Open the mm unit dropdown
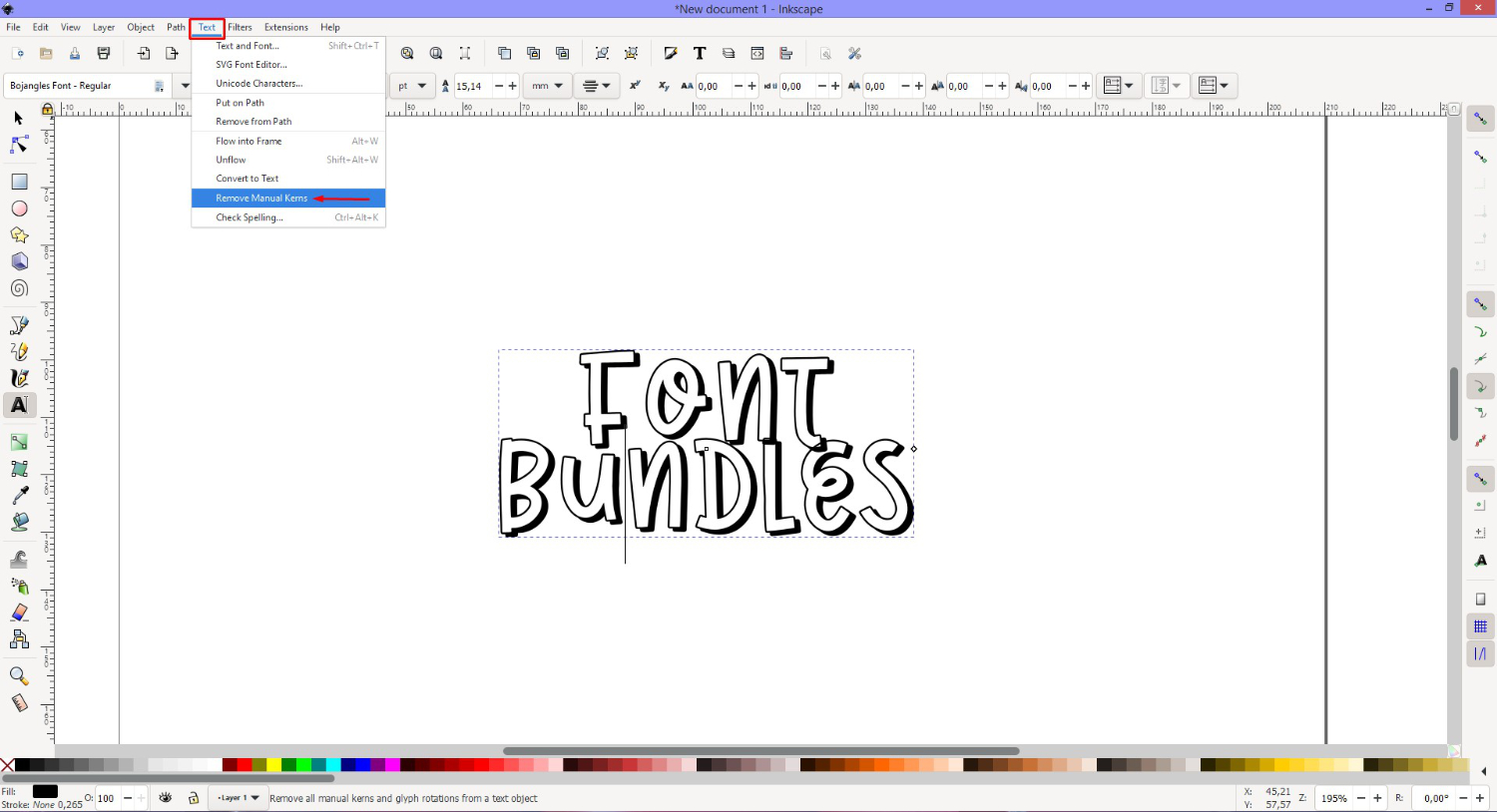This screenshot has height=812, width=1497. pyautogui.click(x=548, y=86)
